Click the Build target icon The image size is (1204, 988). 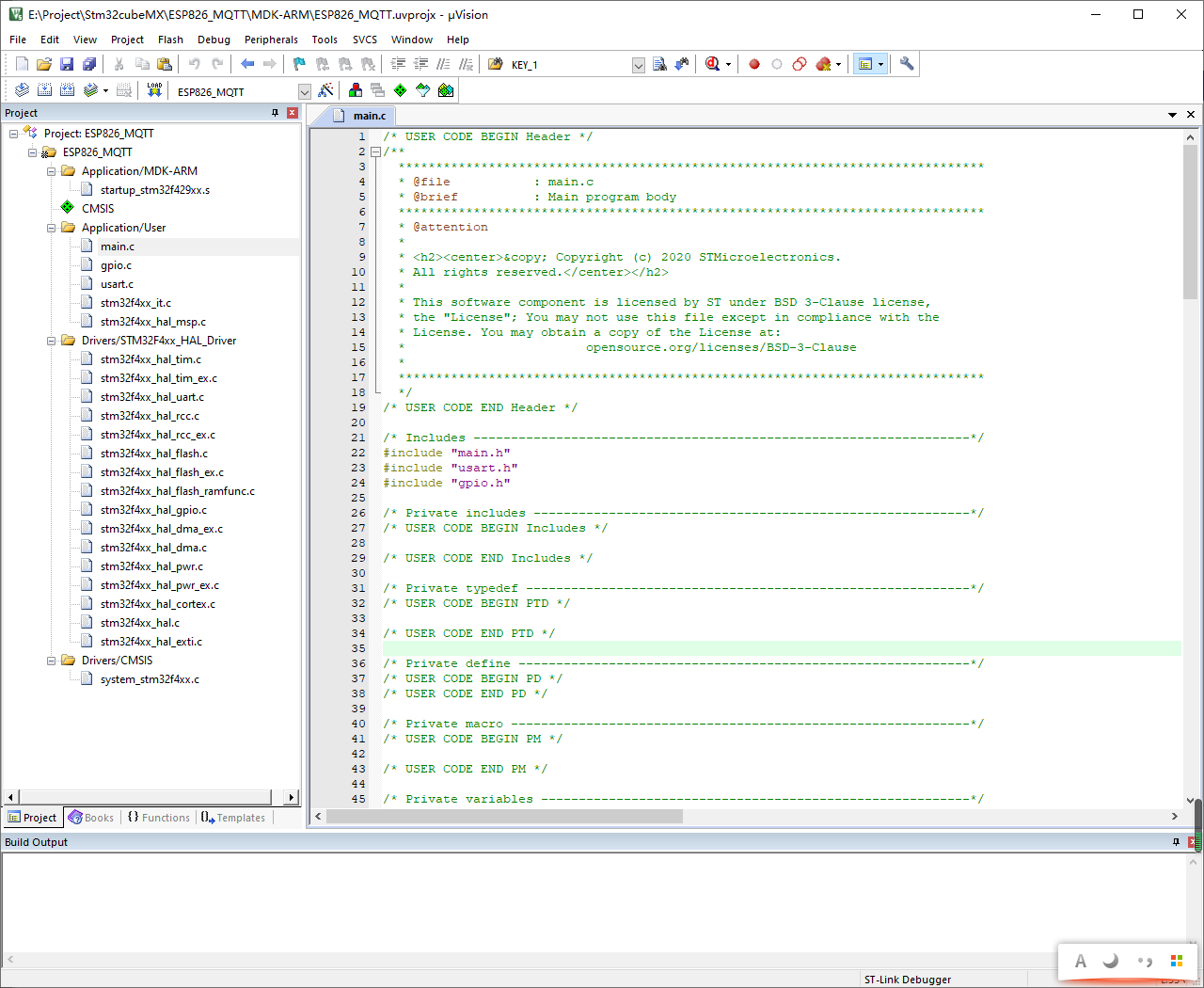44,90
